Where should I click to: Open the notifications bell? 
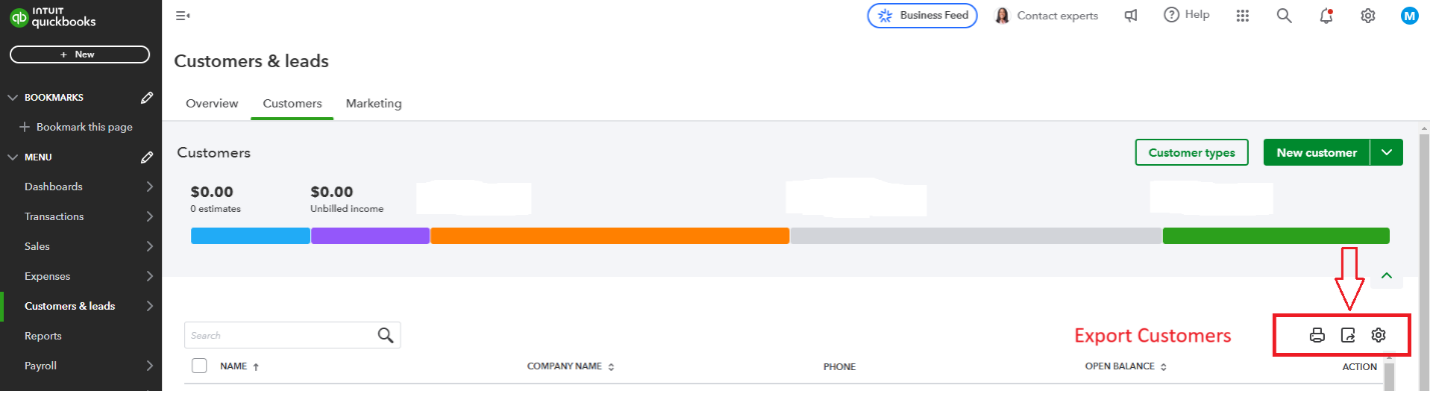(x=1326, y=15)
